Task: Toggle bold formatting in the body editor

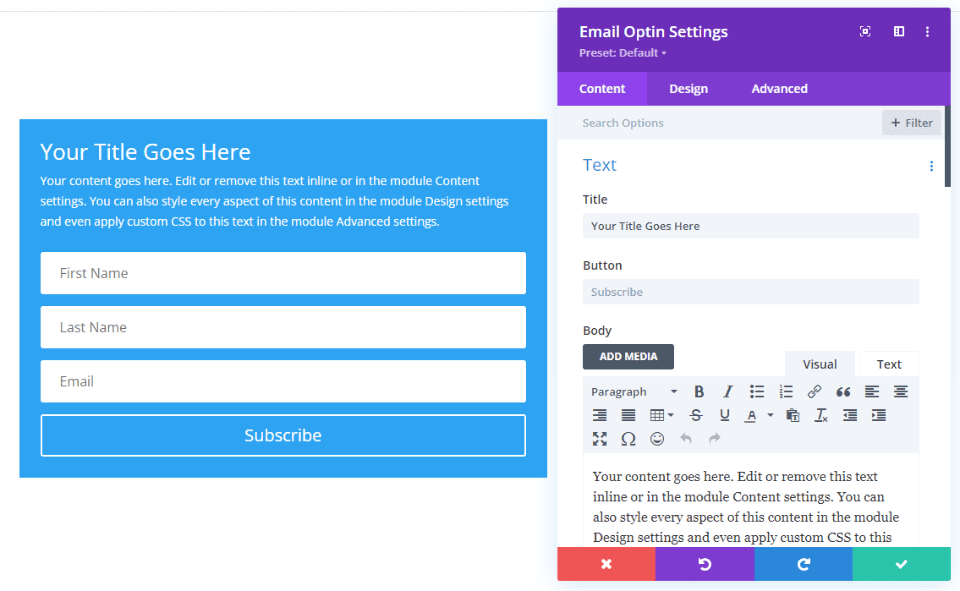Action: coord(698,391)
